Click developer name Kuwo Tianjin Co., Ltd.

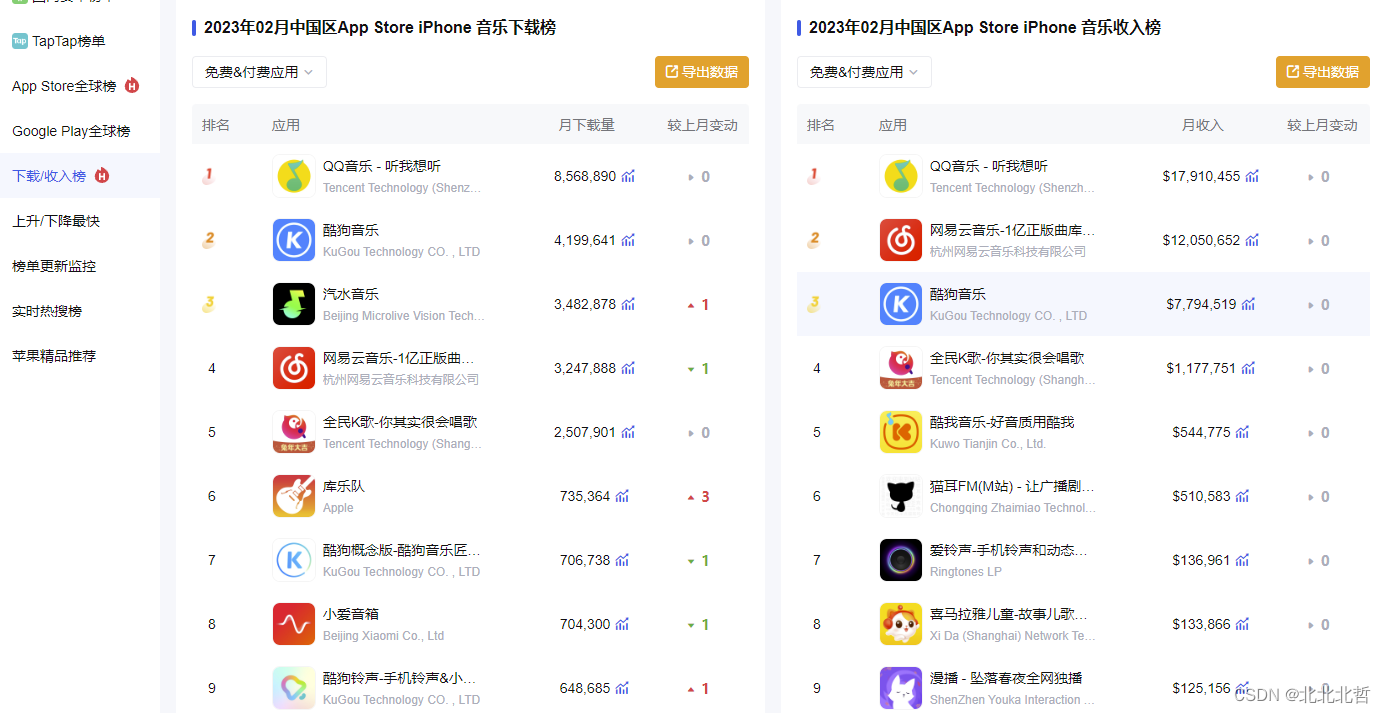(988, 444)
